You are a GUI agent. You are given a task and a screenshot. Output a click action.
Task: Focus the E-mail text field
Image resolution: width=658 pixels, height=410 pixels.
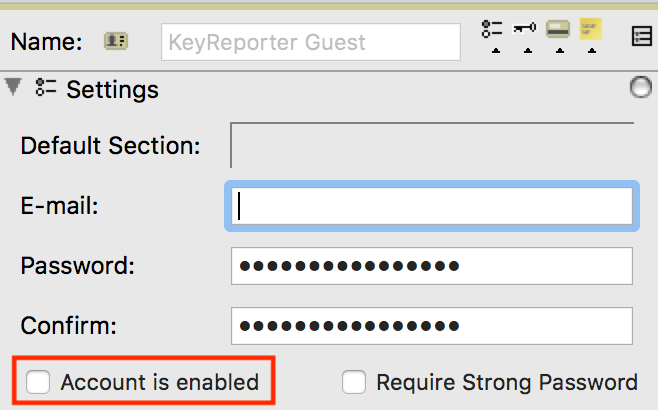tap(432, 206)
